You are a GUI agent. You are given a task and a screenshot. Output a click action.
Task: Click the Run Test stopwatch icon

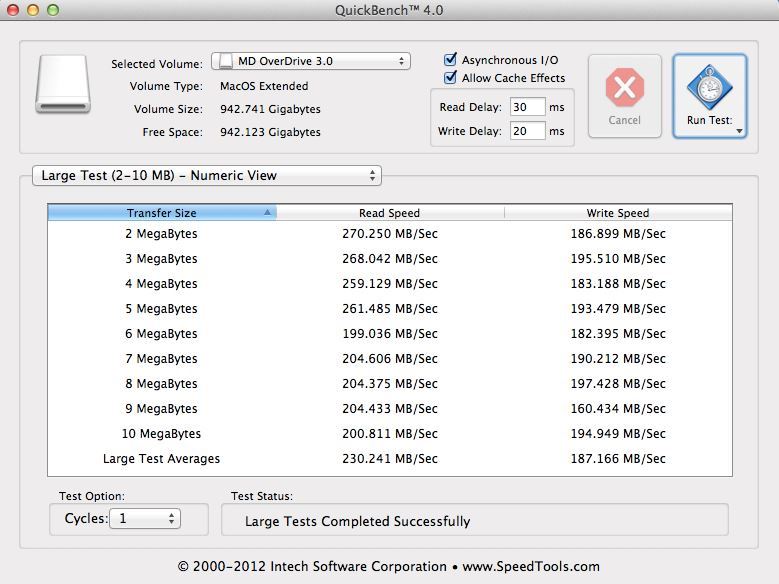click(x=709, y=88)
